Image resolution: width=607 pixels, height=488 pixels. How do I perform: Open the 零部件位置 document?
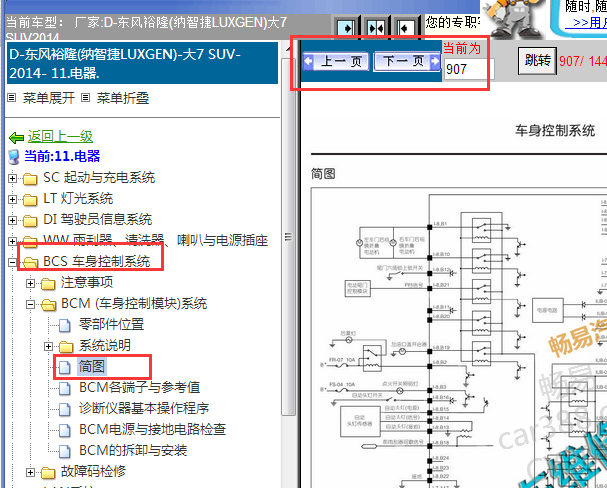(111, 324)
